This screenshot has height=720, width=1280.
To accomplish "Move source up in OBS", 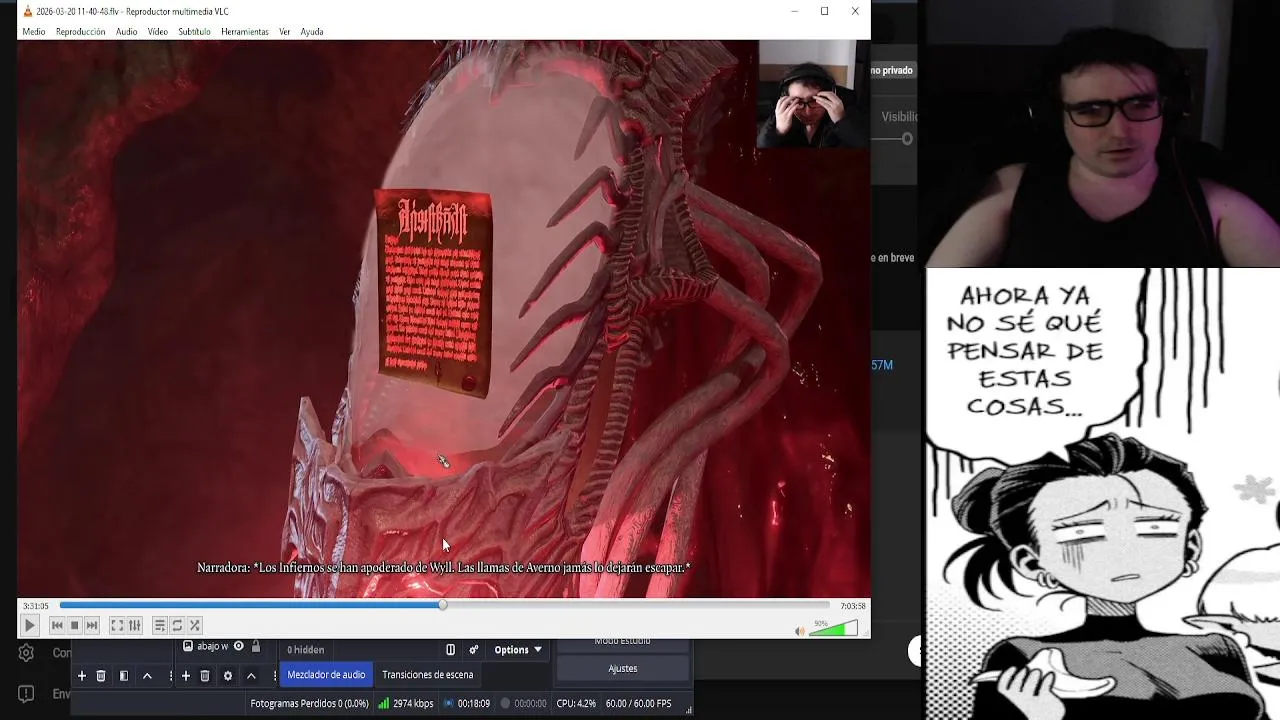I will click(x=251, y=676).
